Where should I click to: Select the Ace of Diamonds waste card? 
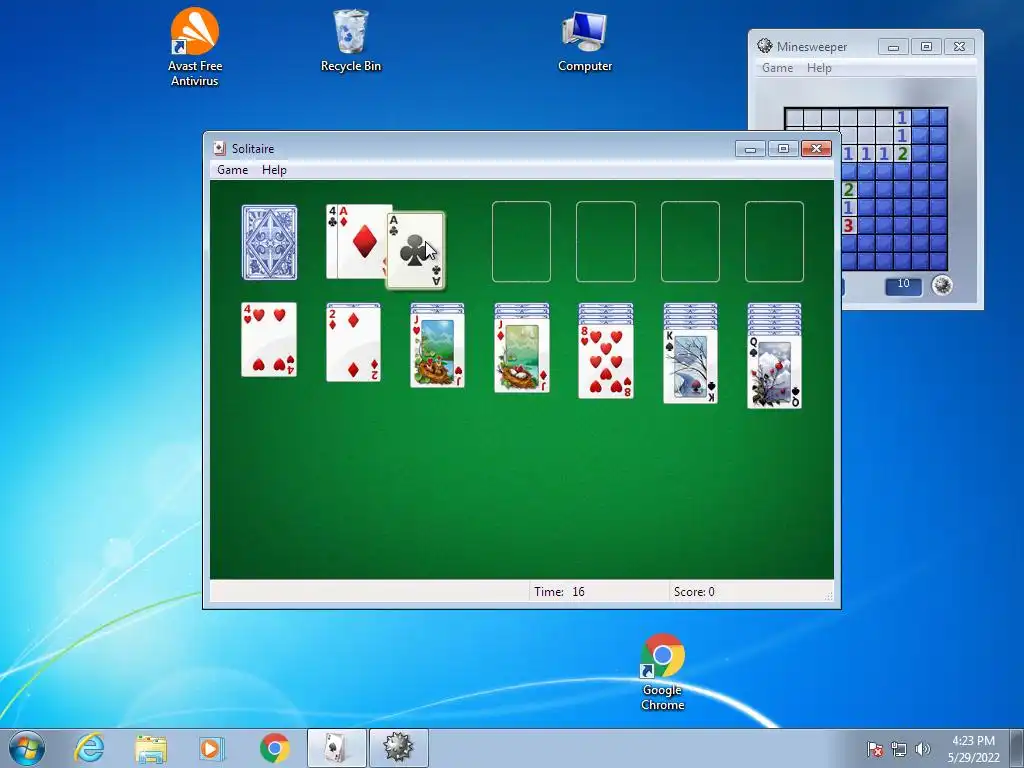pos(362,241)
